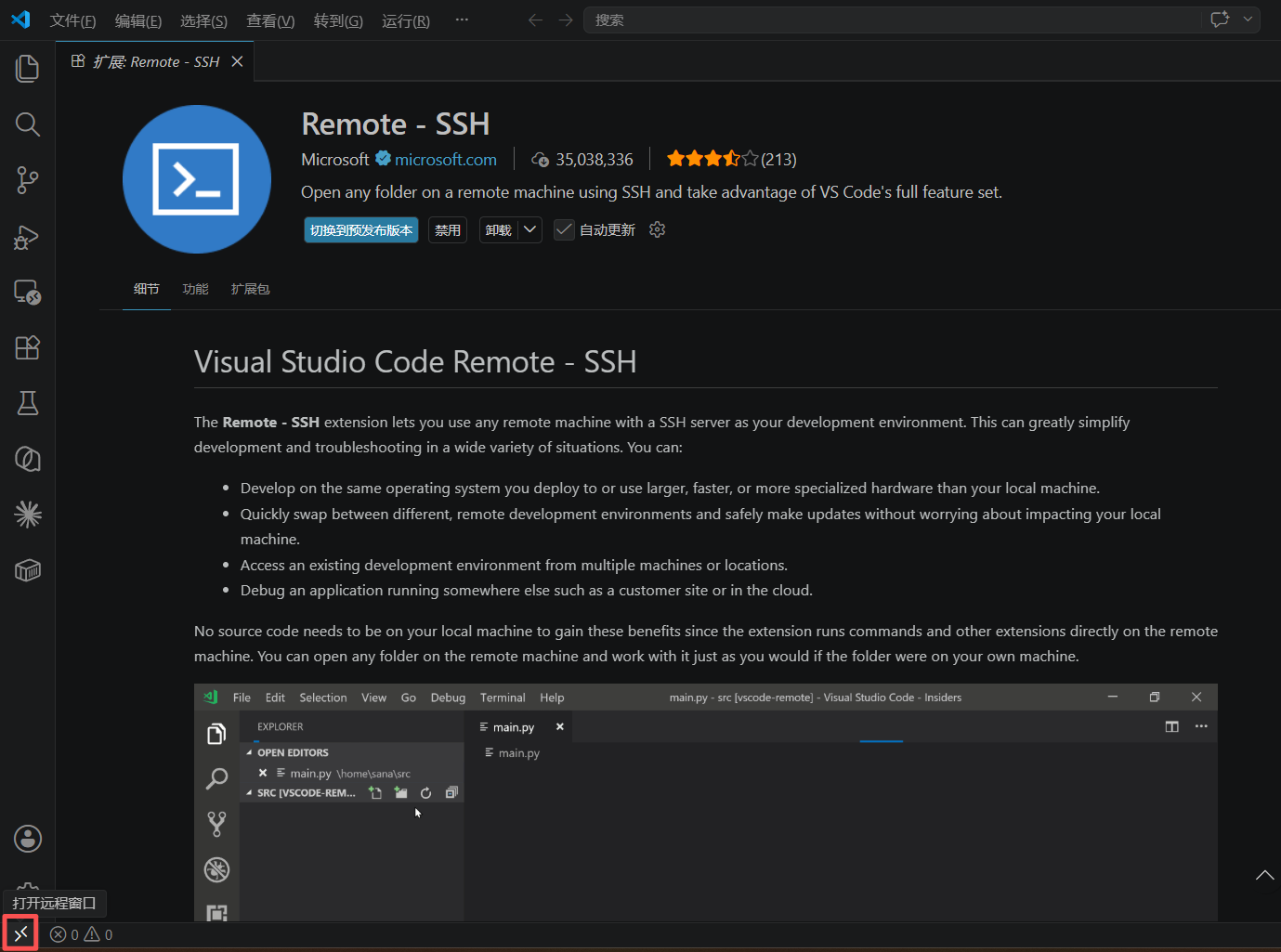This screenshot has height=952, width=1281.
Task: Open Remote Explorer view icon
Action: [x=28, y=293]
